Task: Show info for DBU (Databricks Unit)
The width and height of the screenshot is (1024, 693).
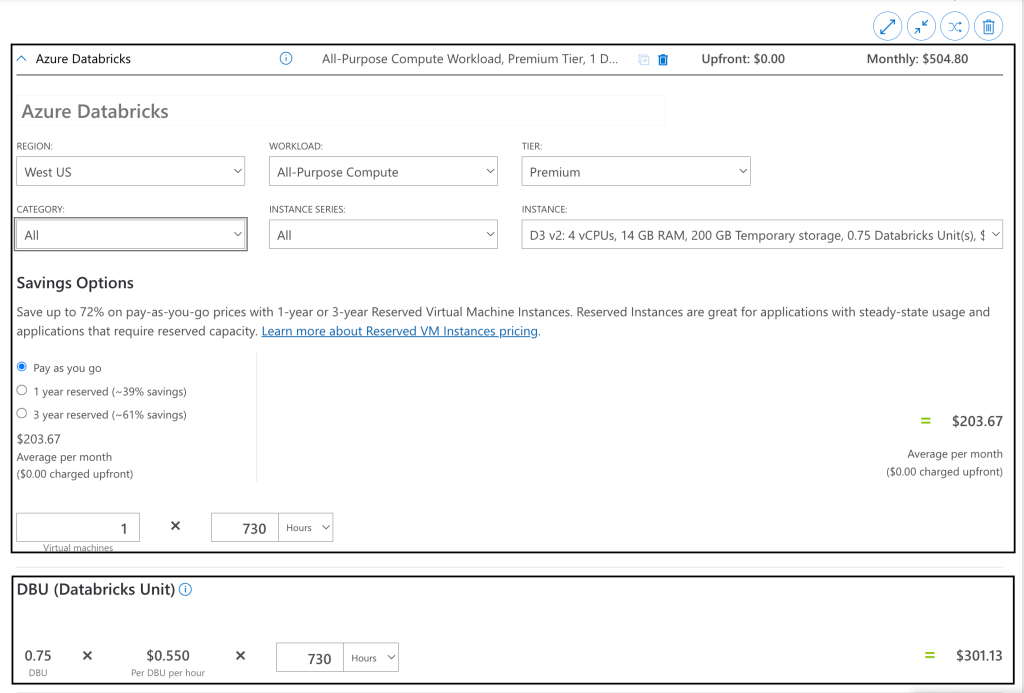Action: [186, 590]
